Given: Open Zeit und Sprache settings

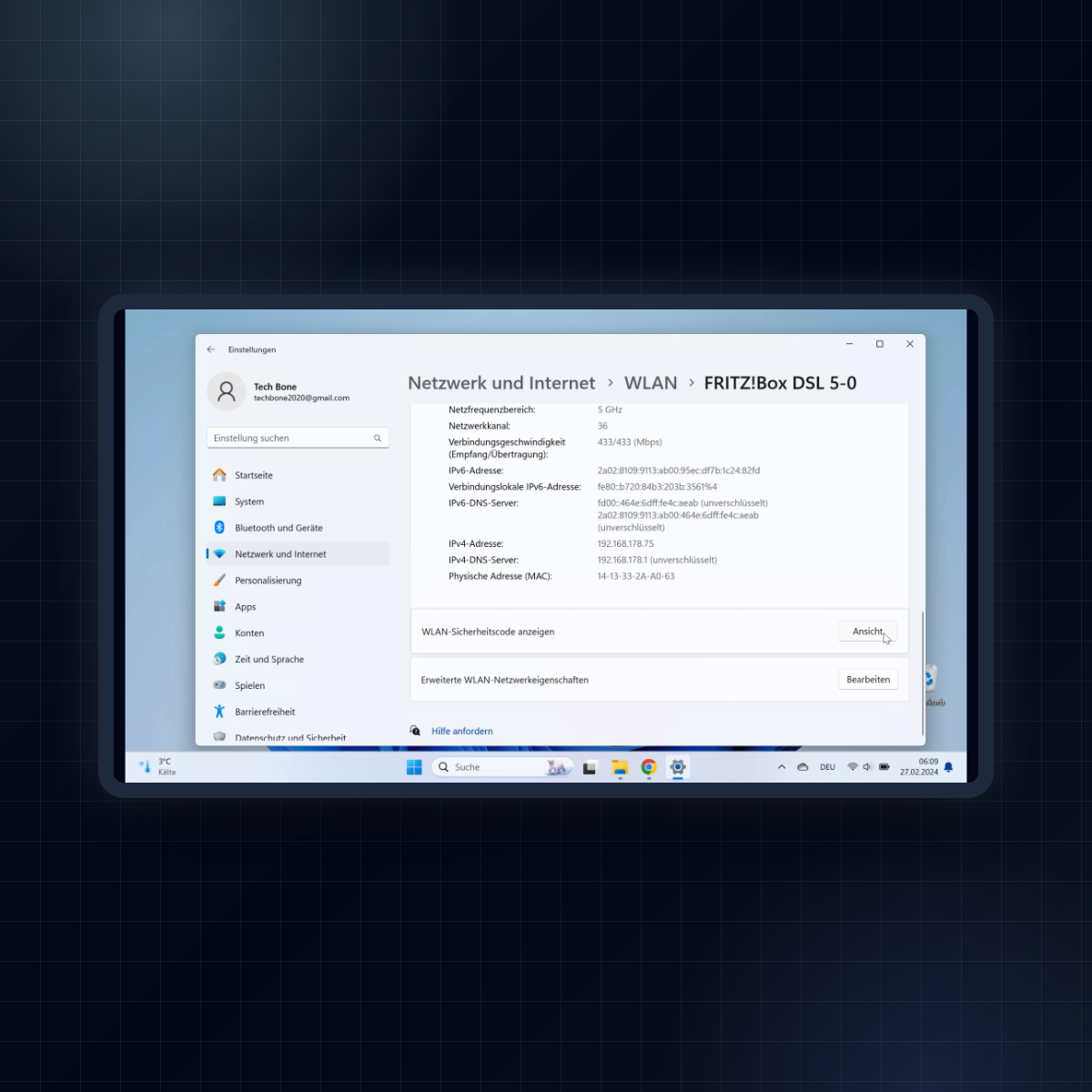Looking at the screenshot, I should click(298, 660).
